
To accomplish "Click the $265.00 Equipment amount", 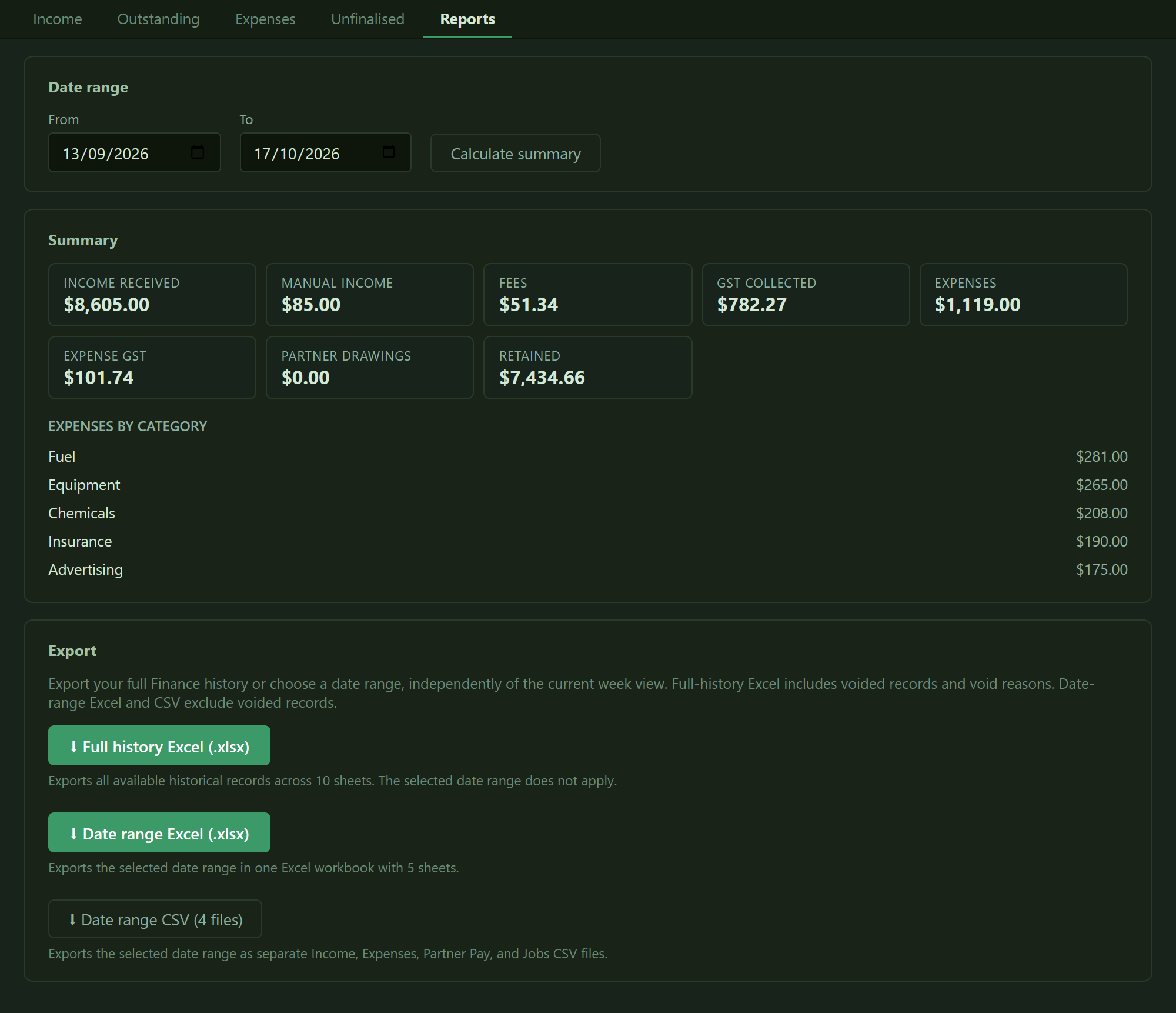I will click(1101, 485).
